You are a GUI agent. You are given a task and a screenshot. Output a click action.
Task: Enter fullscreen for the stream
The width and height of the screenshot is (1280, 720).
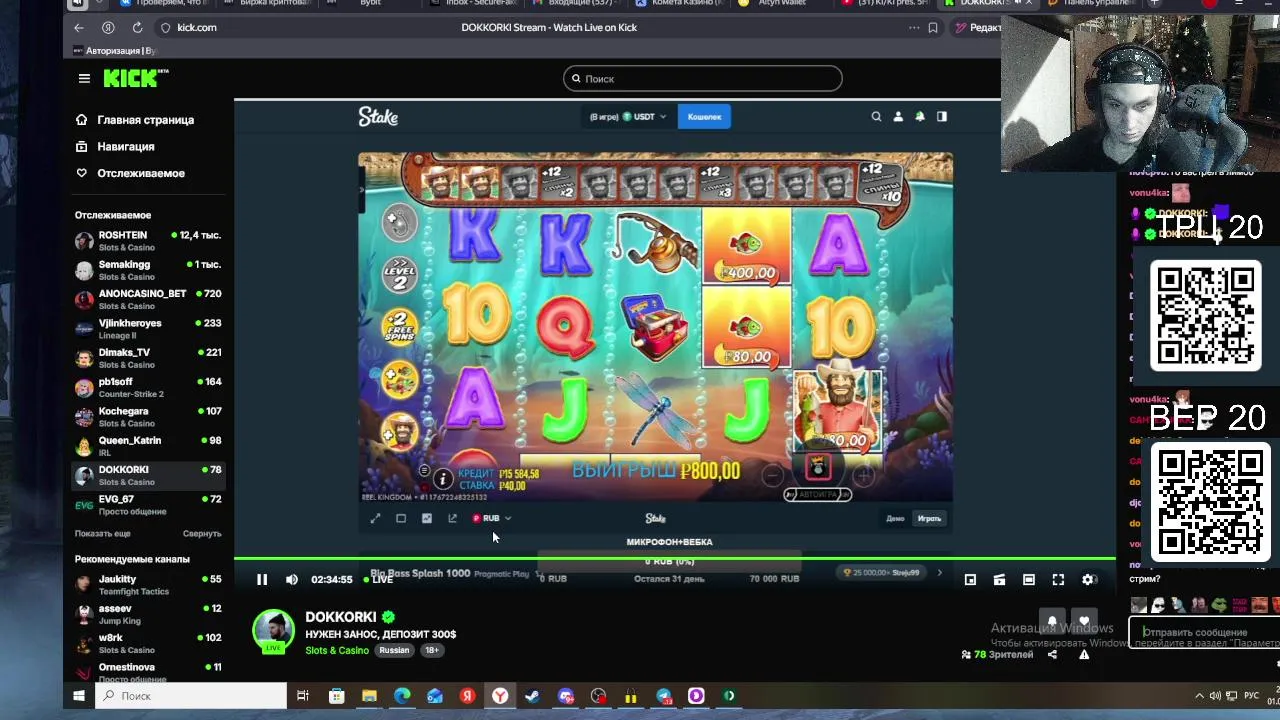click(1058, 580)
